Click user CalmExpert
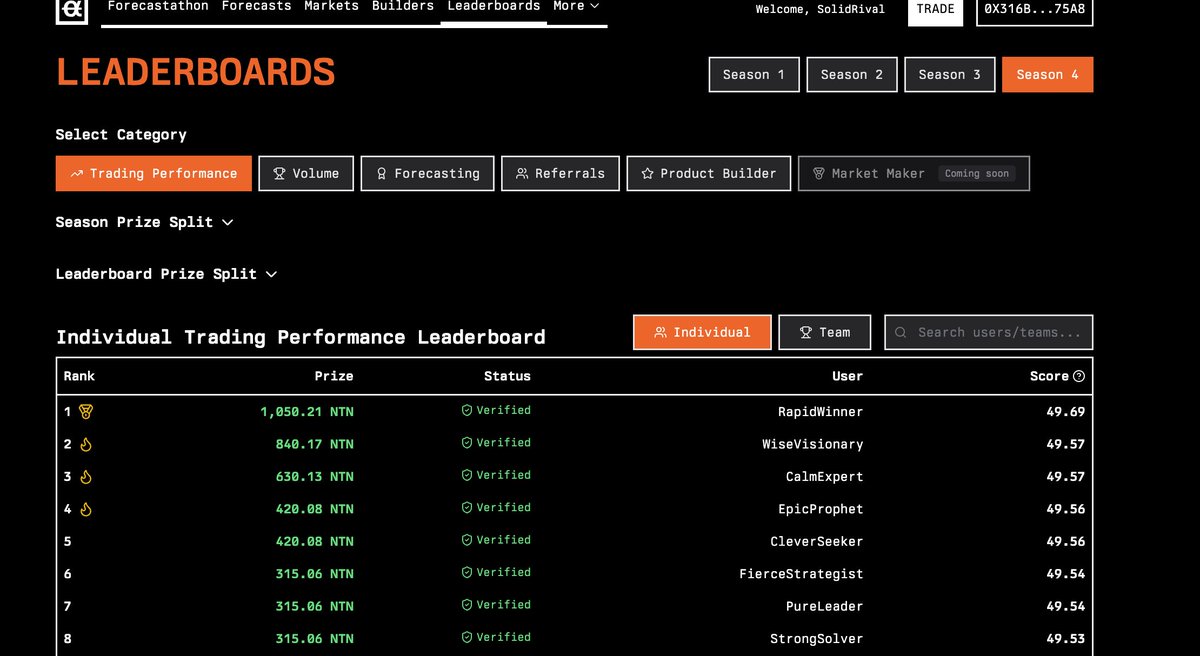The image size is (1200, 656). pos(824,477)
